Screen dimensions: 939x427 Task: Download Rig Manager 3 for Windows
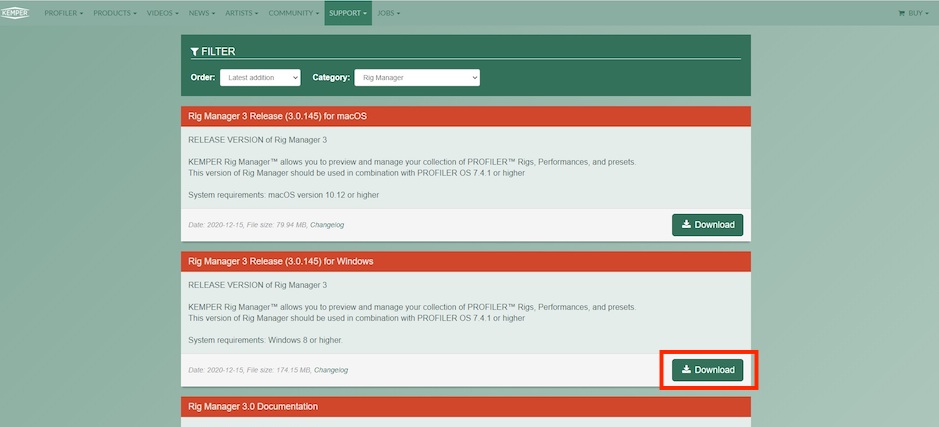coord(707,370)
